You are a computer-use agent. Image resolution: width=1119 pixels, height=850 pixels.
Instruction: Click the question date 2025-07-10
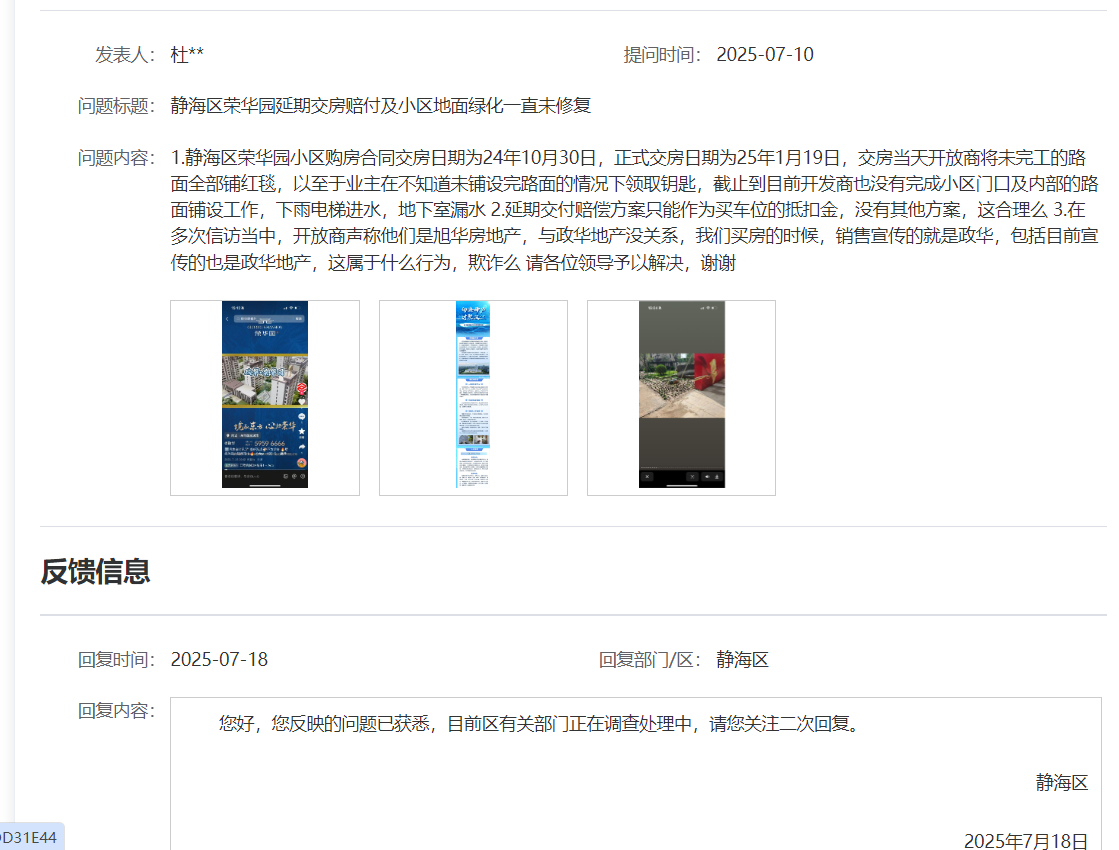(x=765, y=55)
